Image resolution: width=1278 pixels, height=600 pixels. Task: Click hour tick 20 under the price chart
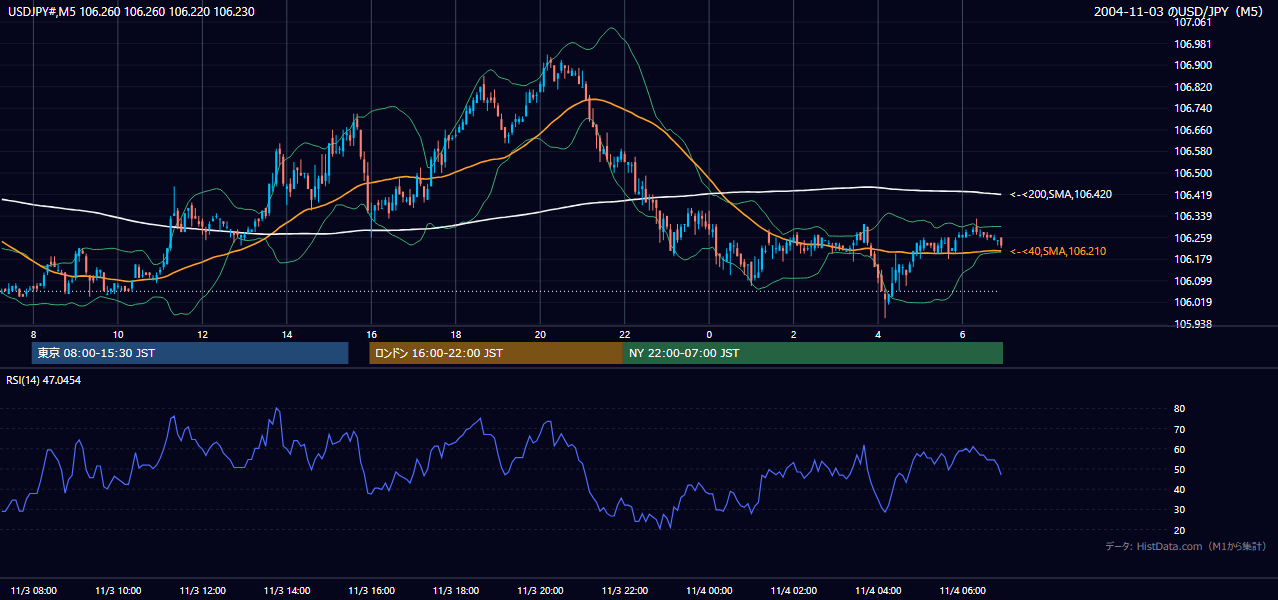540,334
